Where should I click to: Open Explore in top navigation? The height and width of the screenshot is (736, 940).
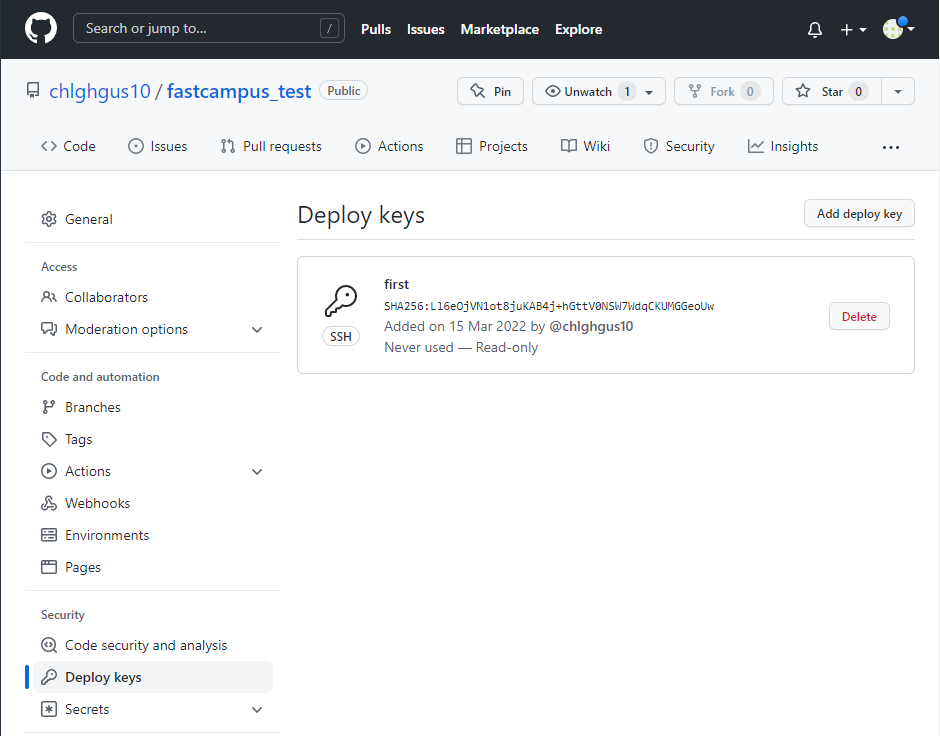579,29
